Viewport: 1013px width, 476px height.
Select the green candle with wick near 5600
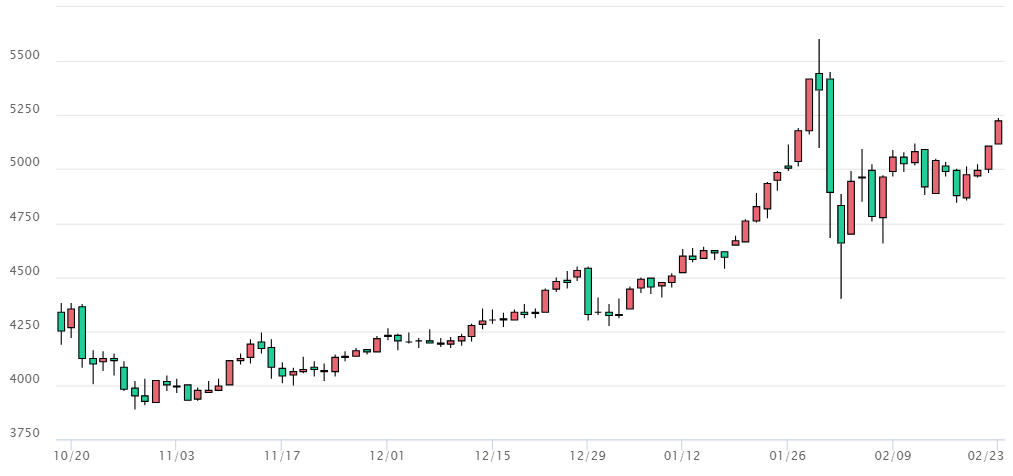[819, 81]
